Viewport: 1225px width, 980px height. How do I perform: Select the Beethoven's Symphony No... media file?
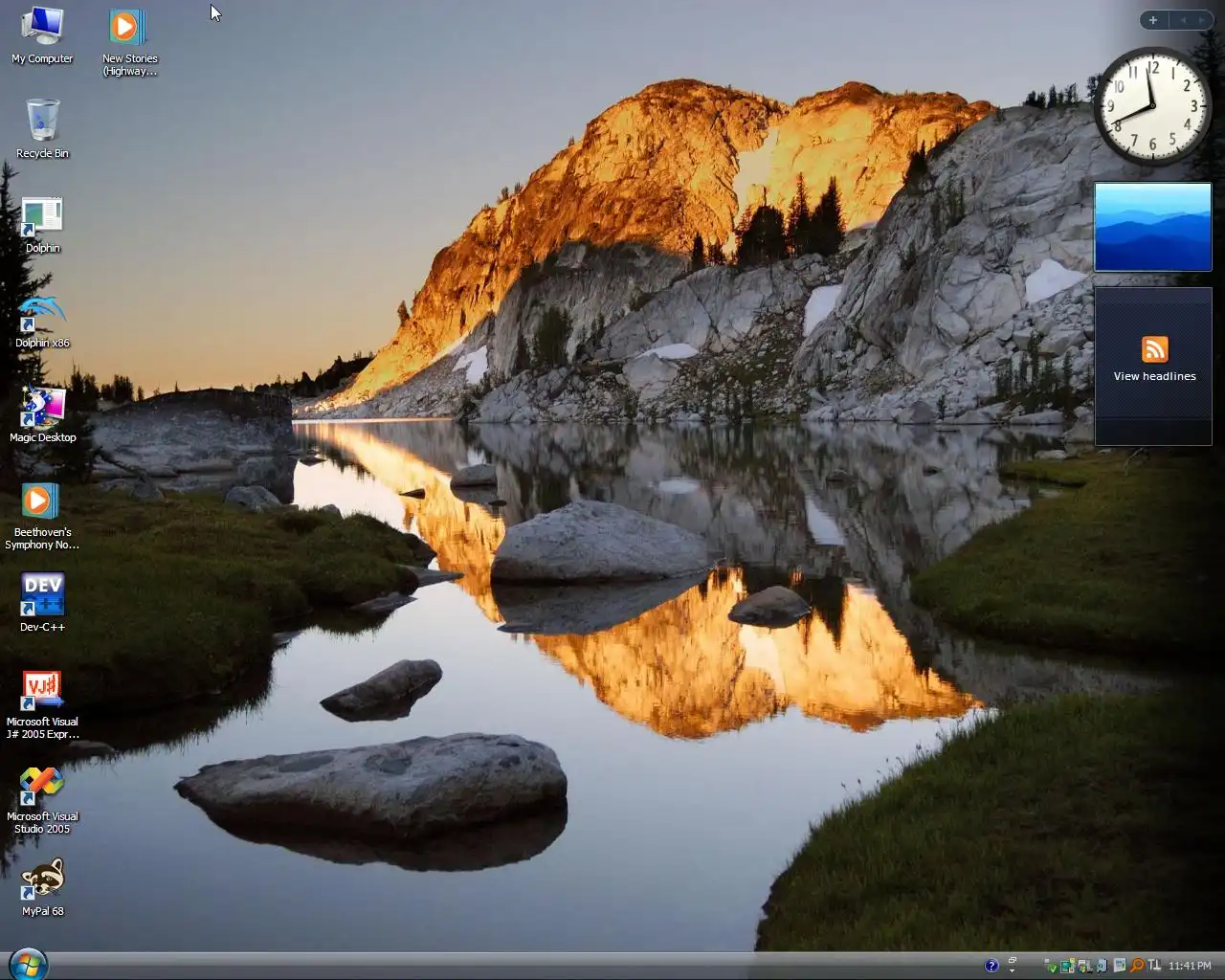[42, 516]
